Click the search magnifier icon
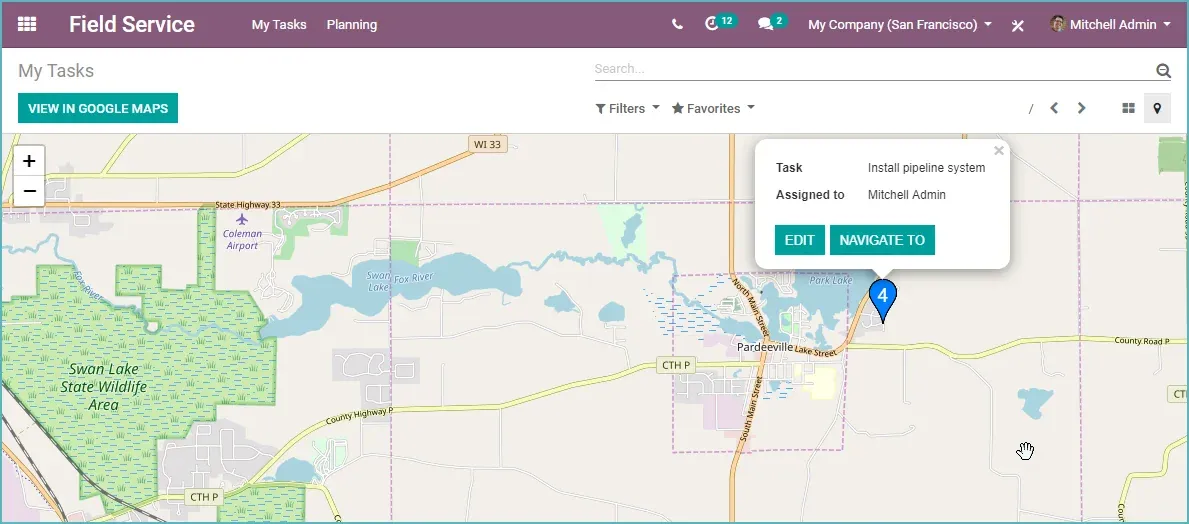The height and width of the screenshot is (524, 1189). (x=1163, y=71)
